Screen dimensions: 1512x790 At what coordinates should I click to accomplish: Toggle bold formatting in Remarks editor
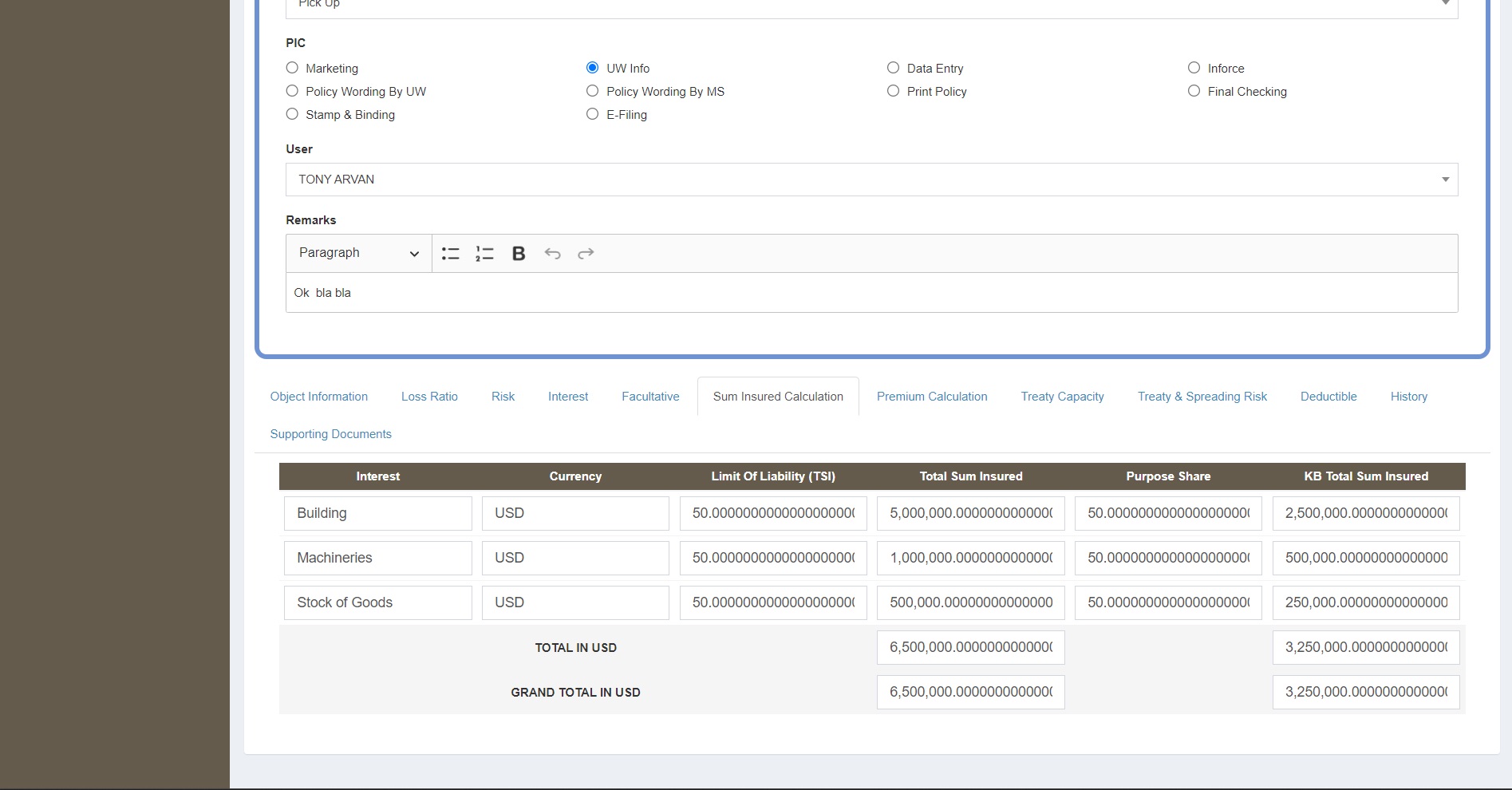519,254
